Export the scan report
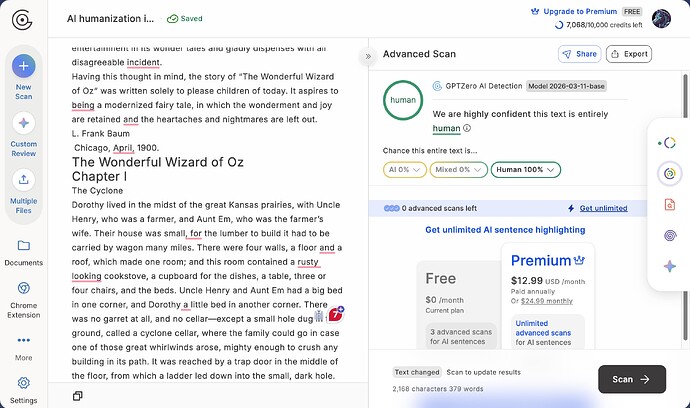690x408 pixels. [628, 54]
